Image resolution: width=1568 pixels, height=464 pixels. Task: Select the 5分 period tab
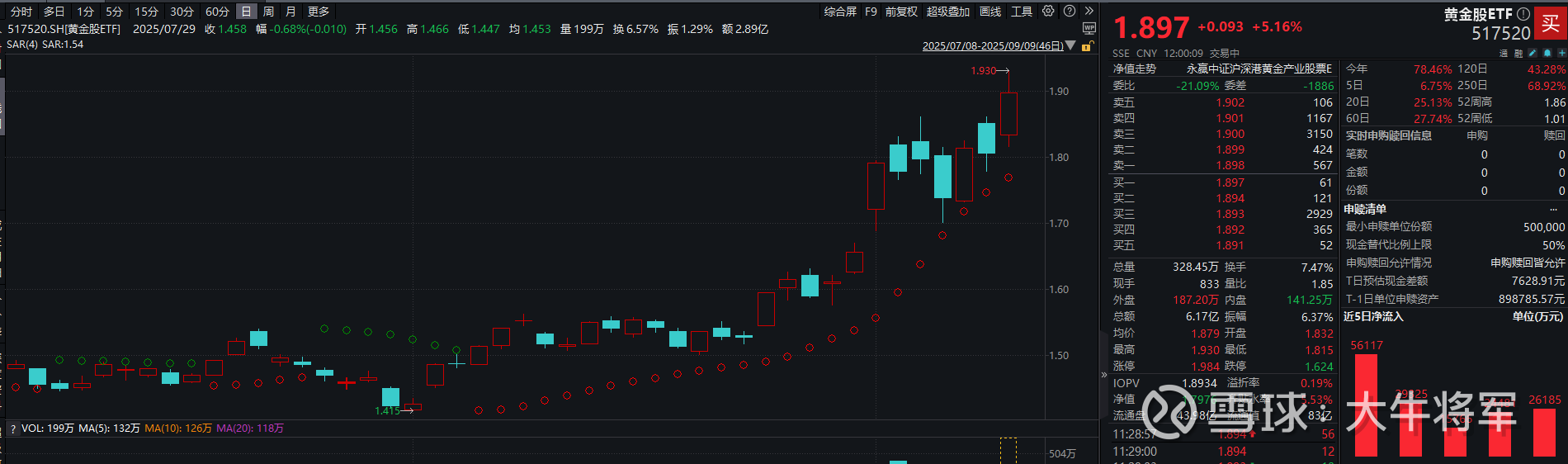[114, 12]
